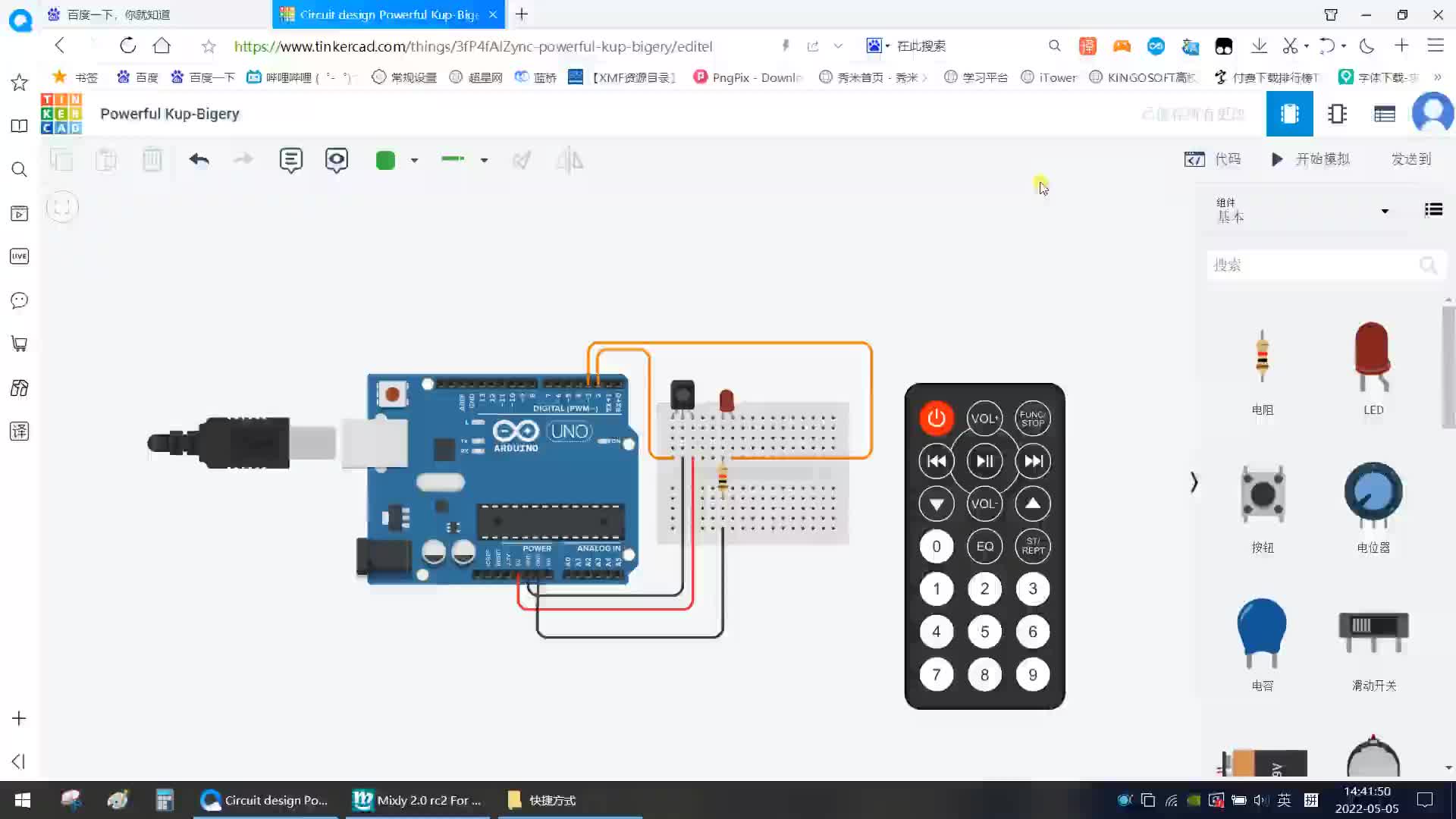The width and height of the screenshot is (1456, 819).
Task: Open the 代码 code editor
Action: (x=1213, y=159)
